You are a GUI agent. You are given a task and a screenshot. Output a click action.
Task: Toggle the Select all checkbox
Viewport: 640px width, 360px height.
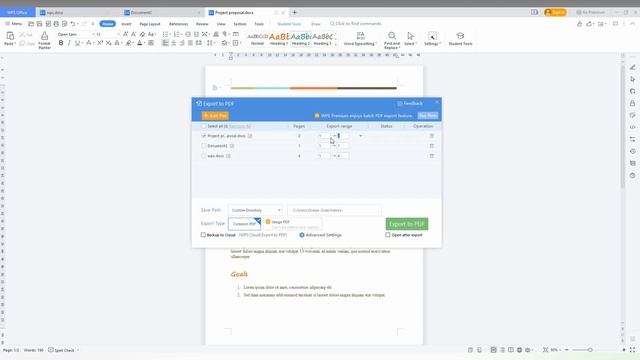click(x=204, y=126)
